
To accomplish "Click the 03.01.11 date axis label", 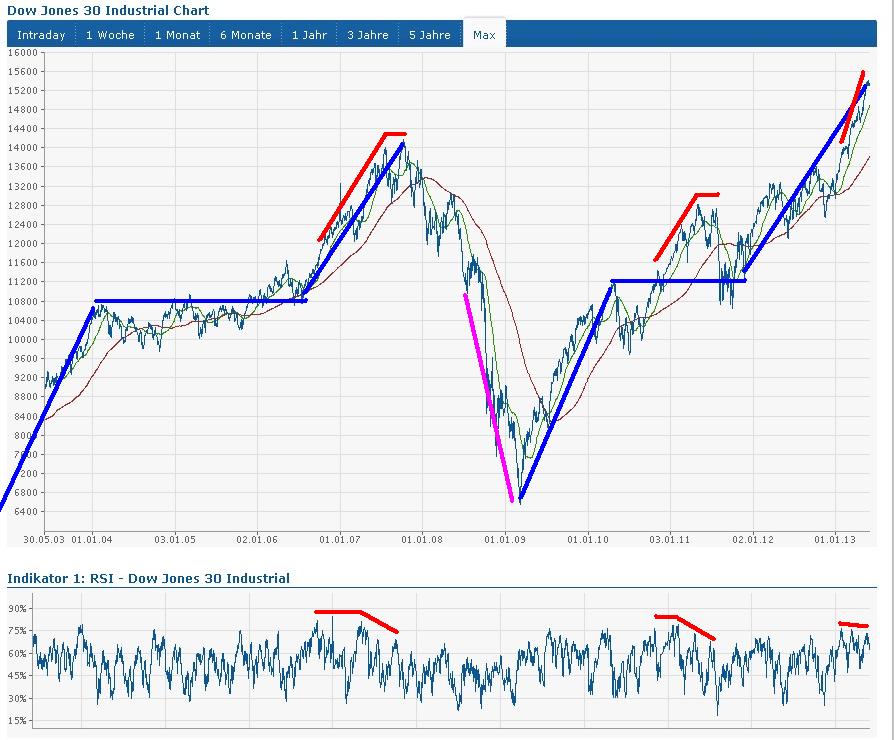I will point(670,539).
